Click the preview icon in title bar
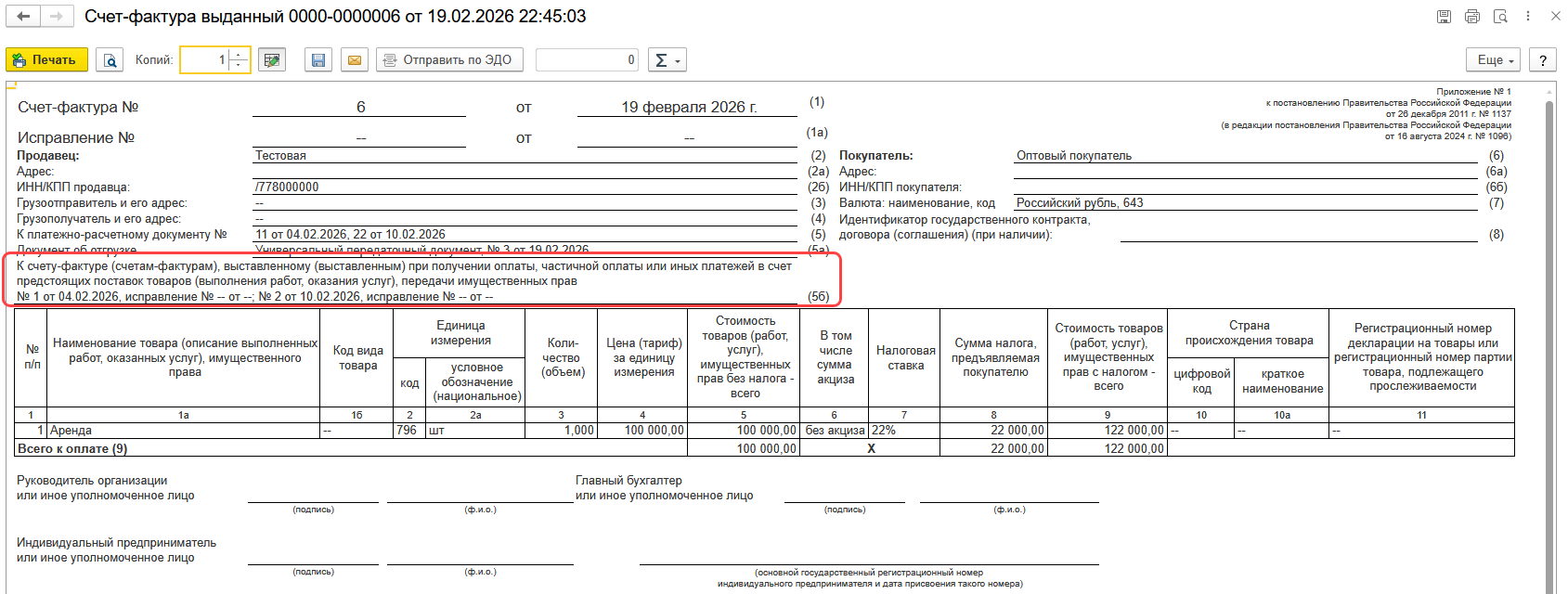The image size is (1568, 594). 1500,17
